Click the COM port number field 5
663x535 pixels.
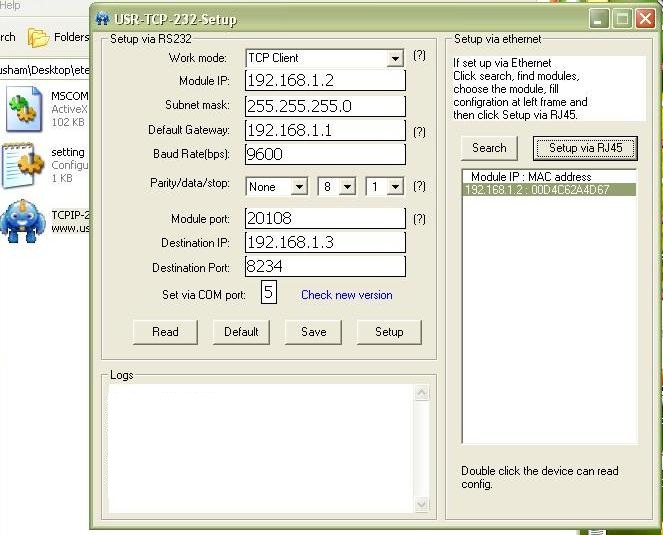[x=269, y=292]
